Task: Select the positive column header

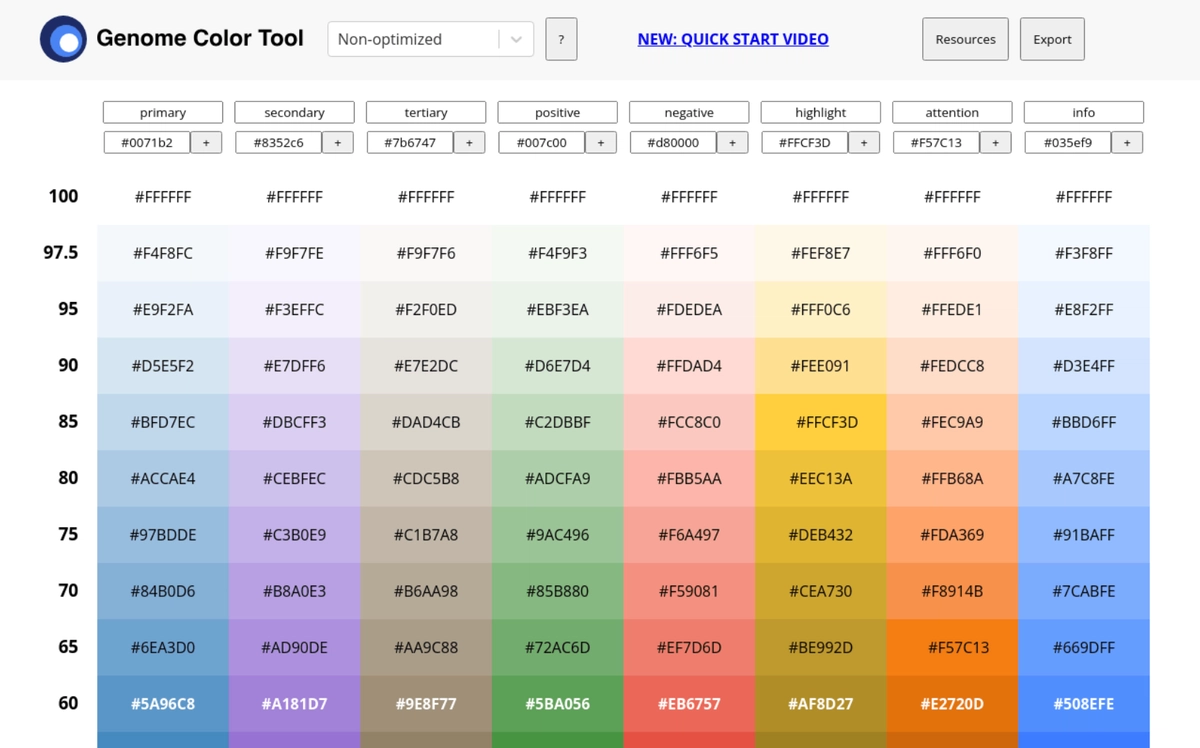Action: (557, 112)
